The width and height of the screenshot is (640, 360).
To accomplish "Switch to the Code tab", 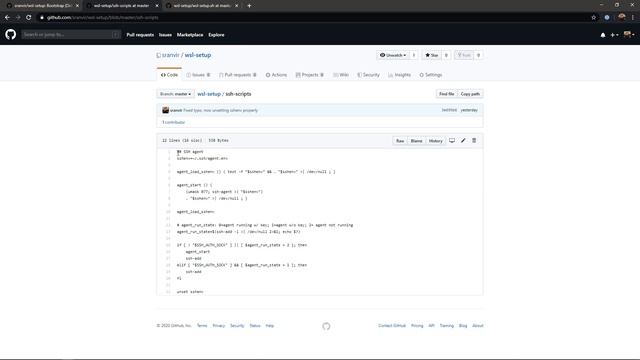I will (169, 75).
